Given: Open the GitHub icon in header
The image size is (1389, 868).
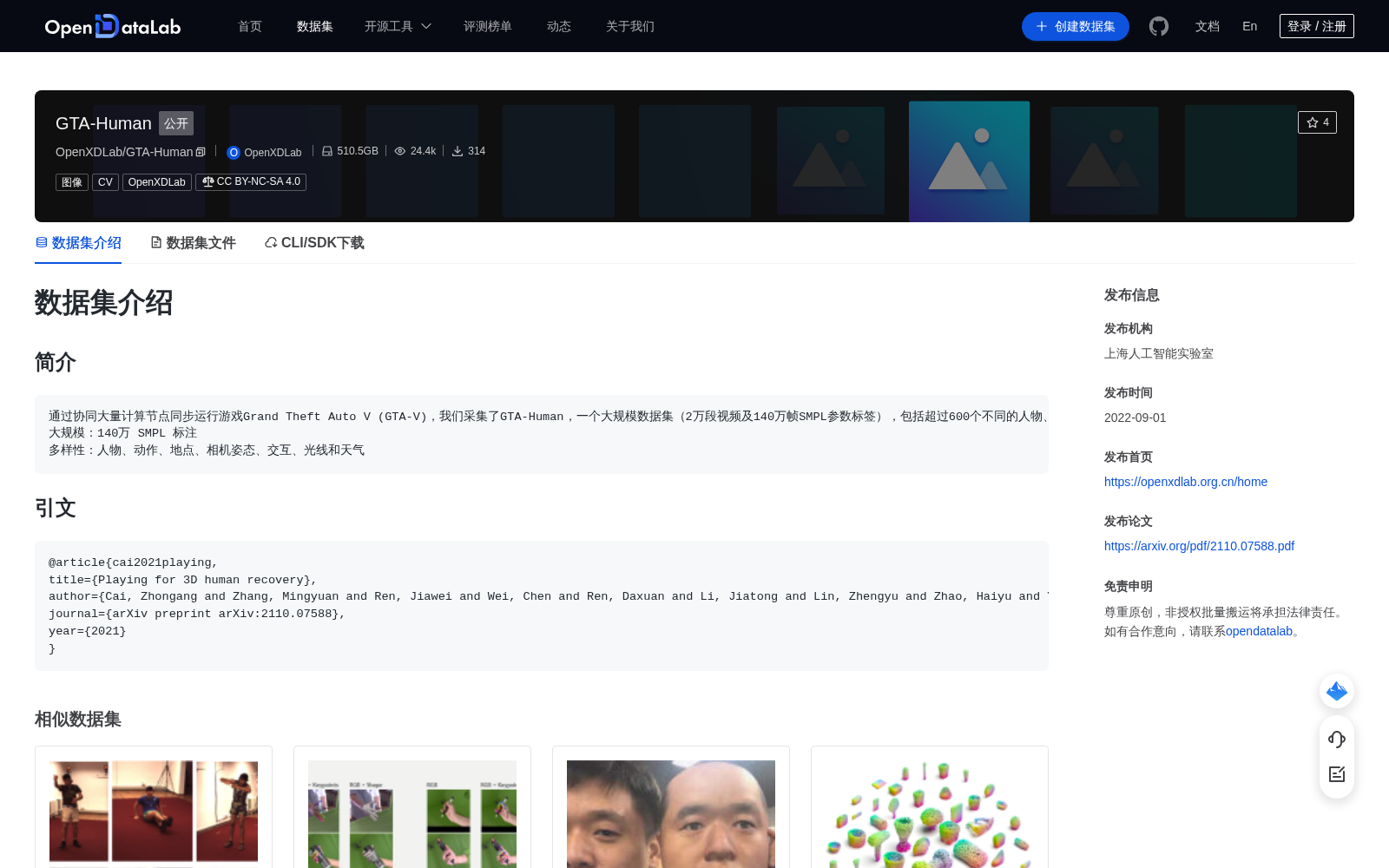Looking at the screenshot, I should pyautogui.click(x=1159, y=26).
